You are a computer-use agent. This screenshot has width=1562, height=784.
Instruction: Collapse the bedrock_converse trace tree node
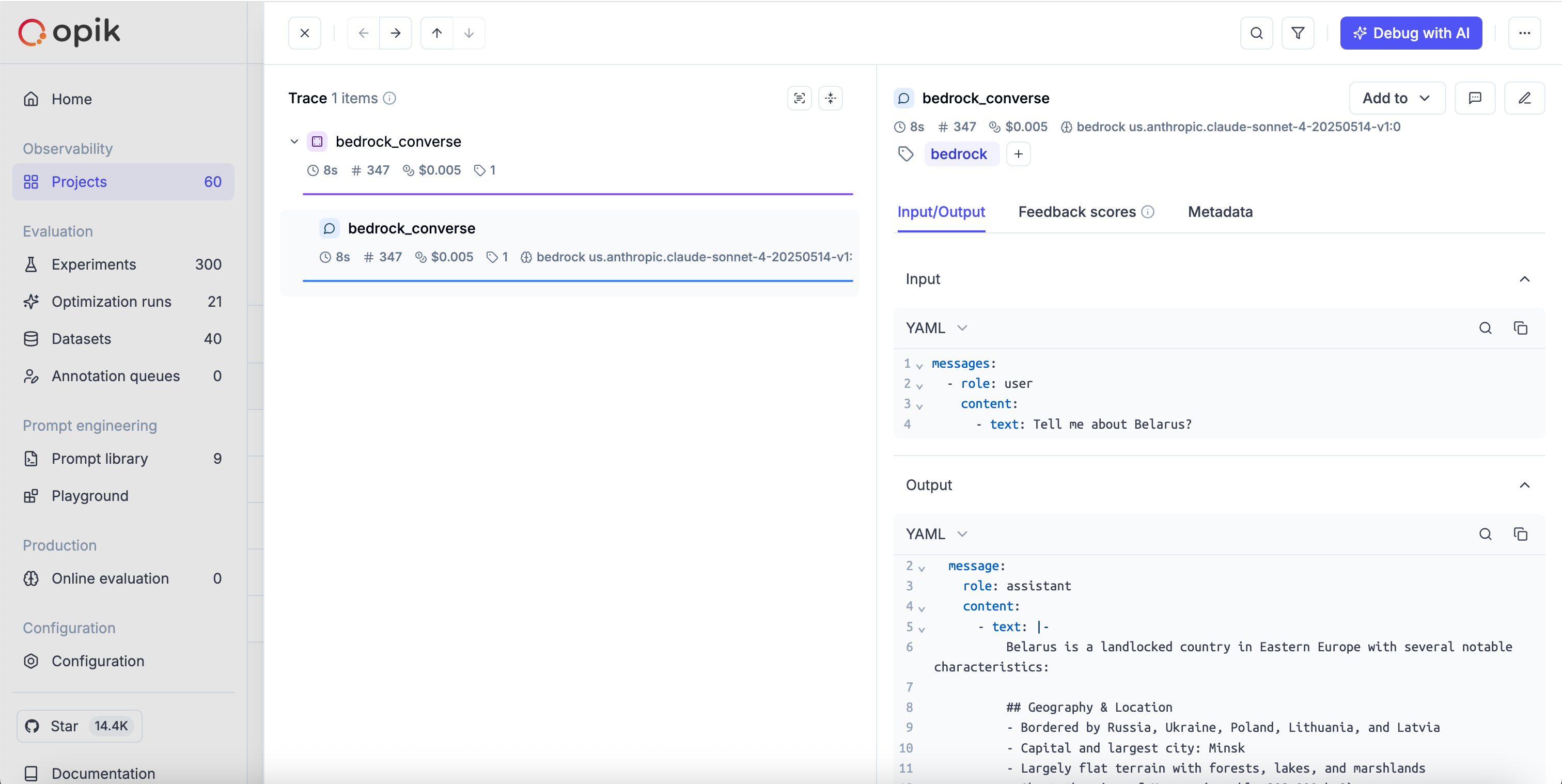click(294, 142)
